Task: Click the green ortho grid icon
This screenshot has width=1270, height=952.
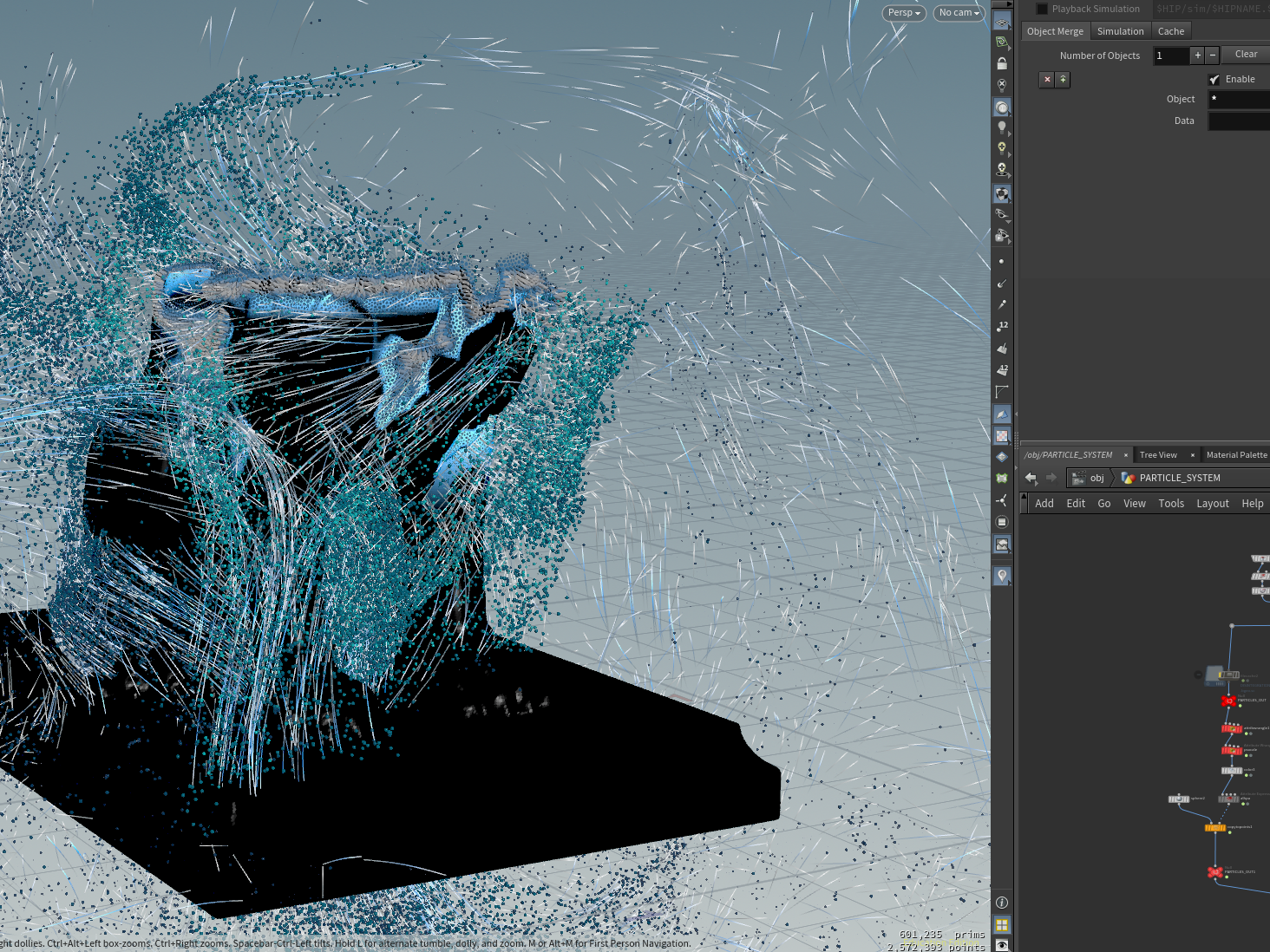Action: tap(1002, 42)
